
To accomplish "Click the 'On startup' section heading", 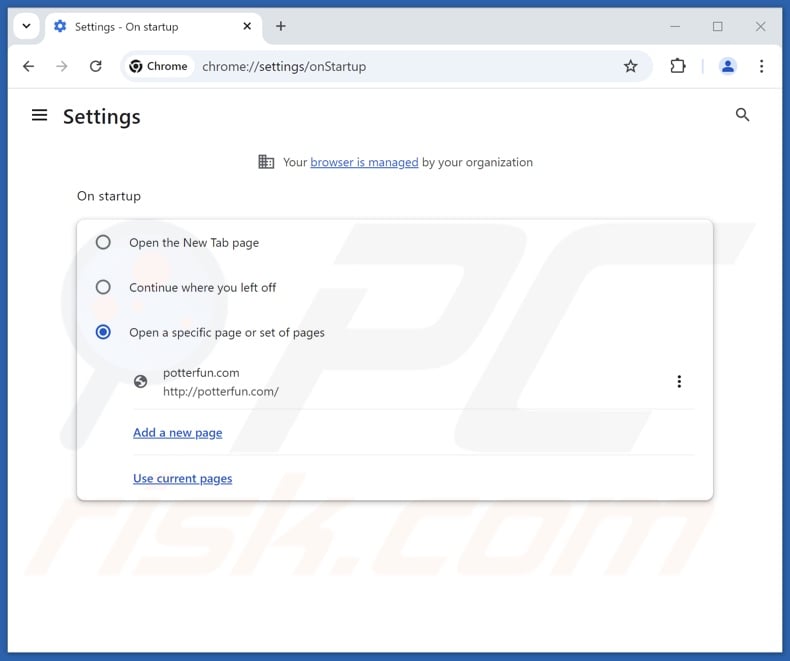I will [x=109, y=196].
